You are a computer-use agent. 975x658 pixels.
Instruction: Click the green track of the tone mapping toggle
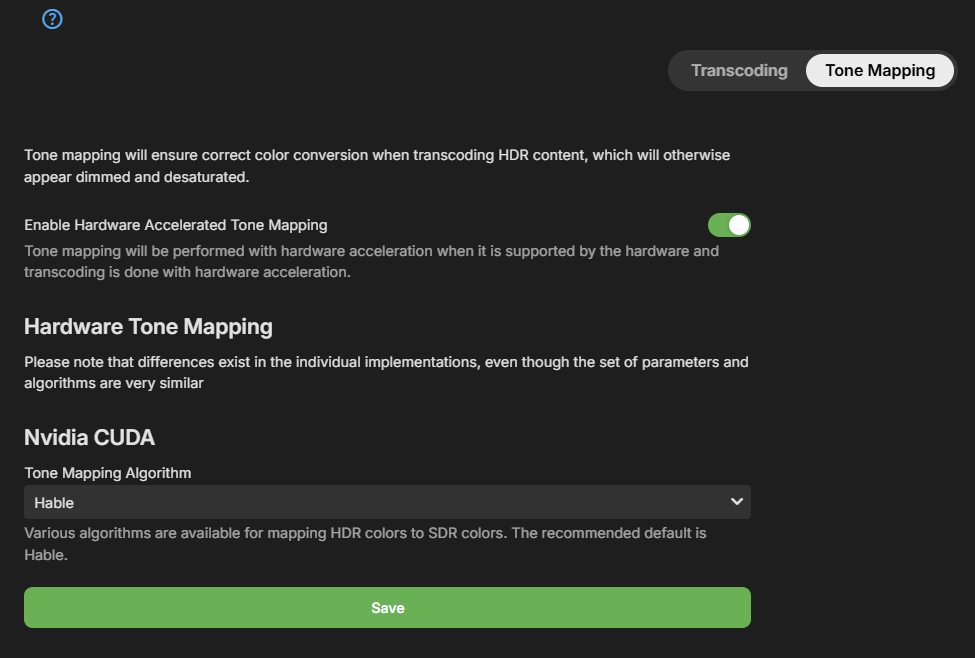[718, 225]
